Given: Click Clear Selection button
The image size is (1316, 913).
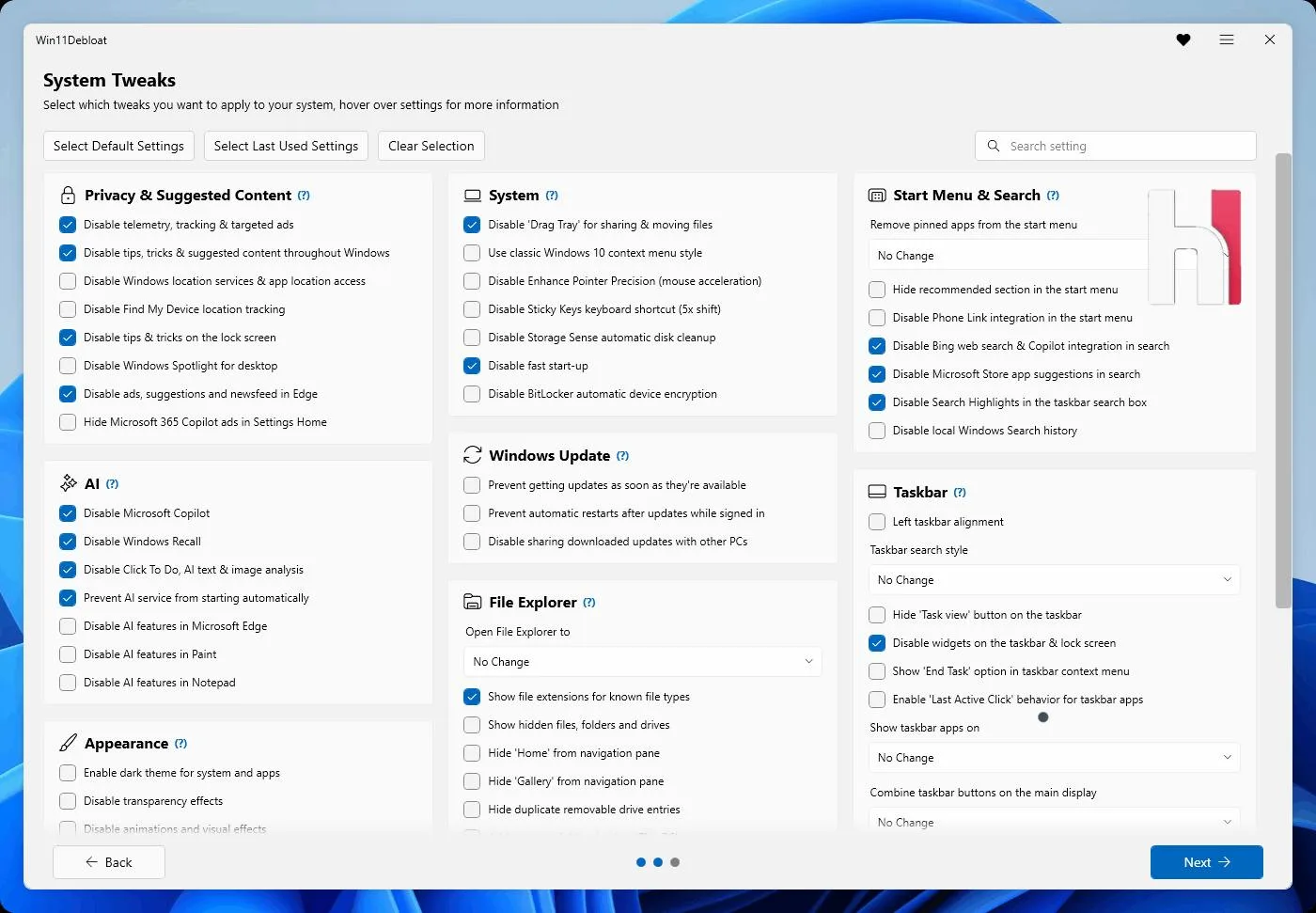Looking at the screenshot, I should click(431, 146).
